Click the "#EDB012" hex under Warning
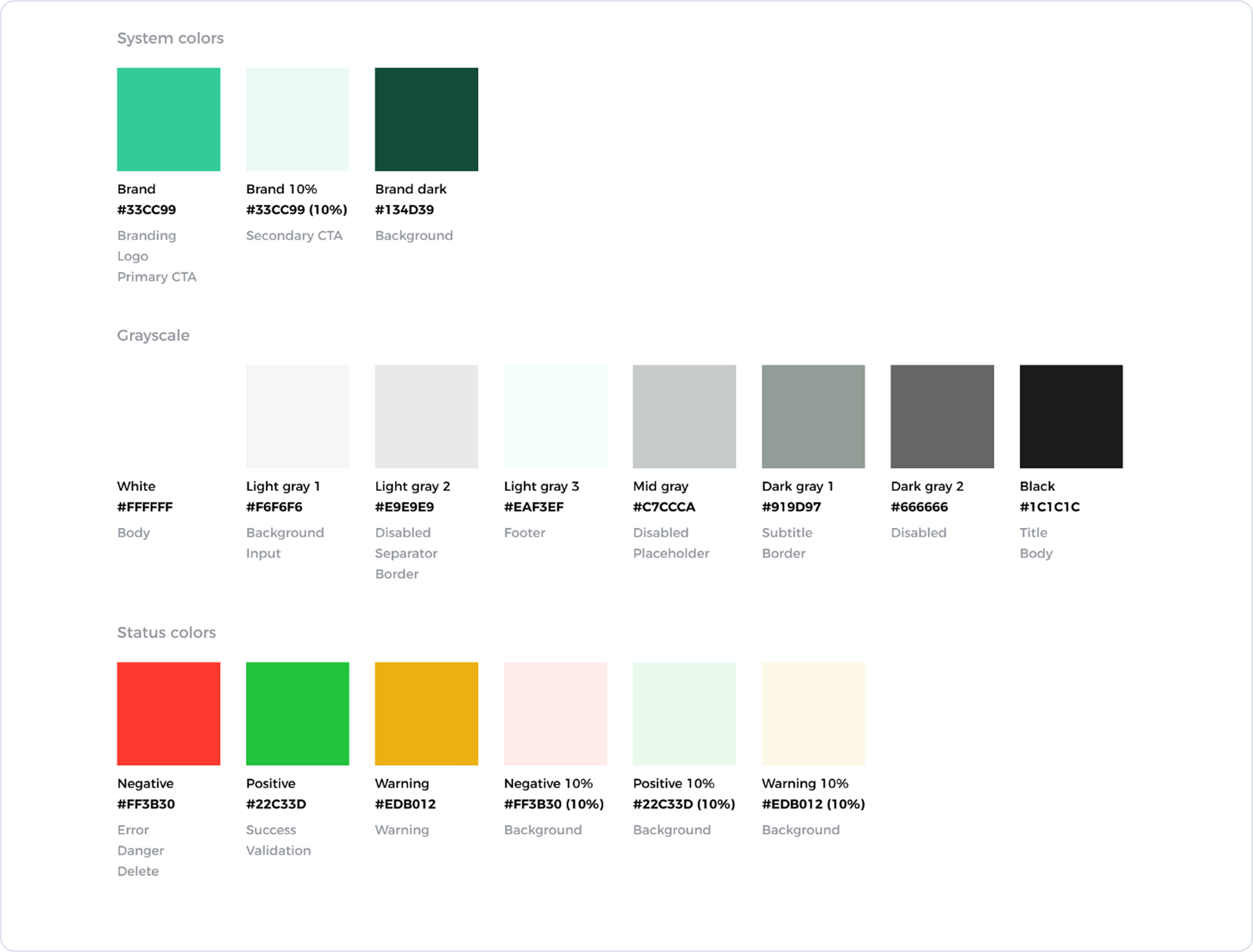The width and height of the screenshot is (1253, 952). pyautogui.click(x=405, y=804)
